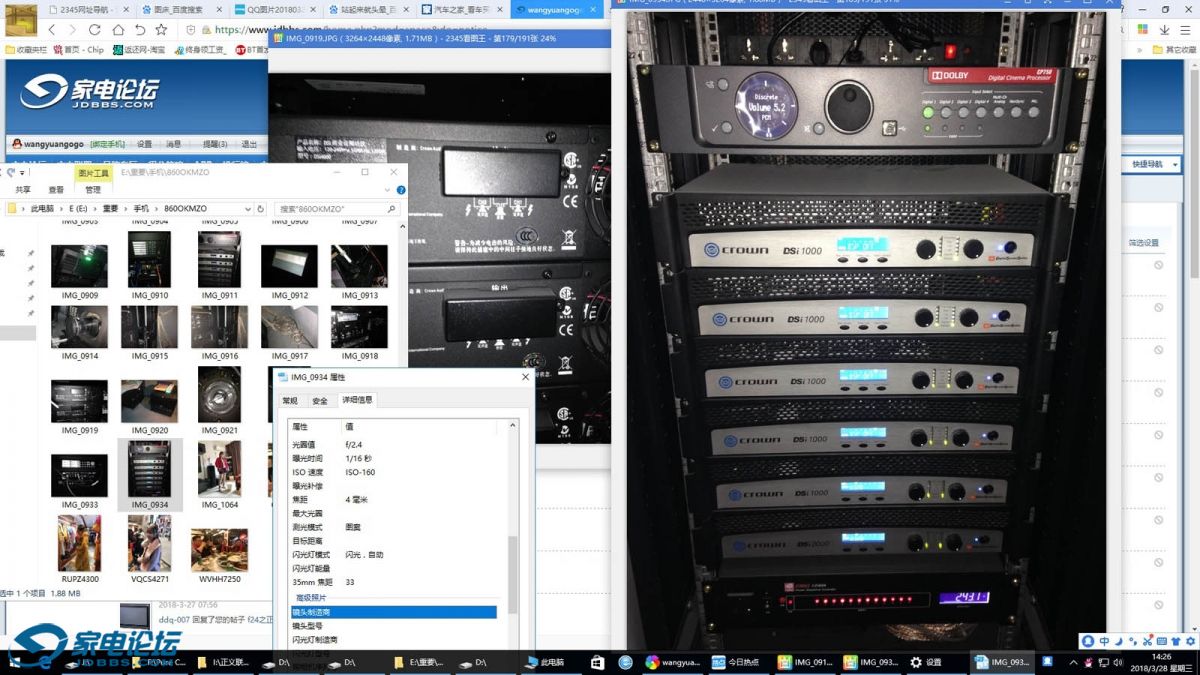The width and height of the screenshot is (1200, 675).
Task: Click the browser back arrow
Action: pyautogui.click(x=52, y=30)
